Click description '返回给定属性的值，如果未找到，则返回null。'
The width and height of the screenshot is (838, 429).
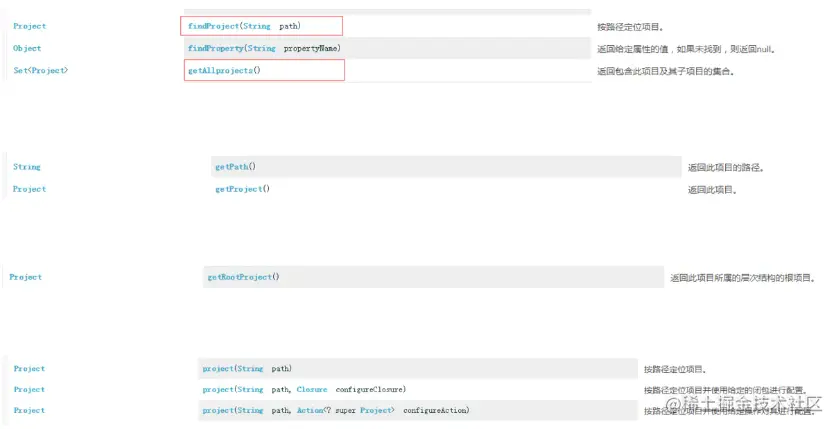(x=686, y=49)
